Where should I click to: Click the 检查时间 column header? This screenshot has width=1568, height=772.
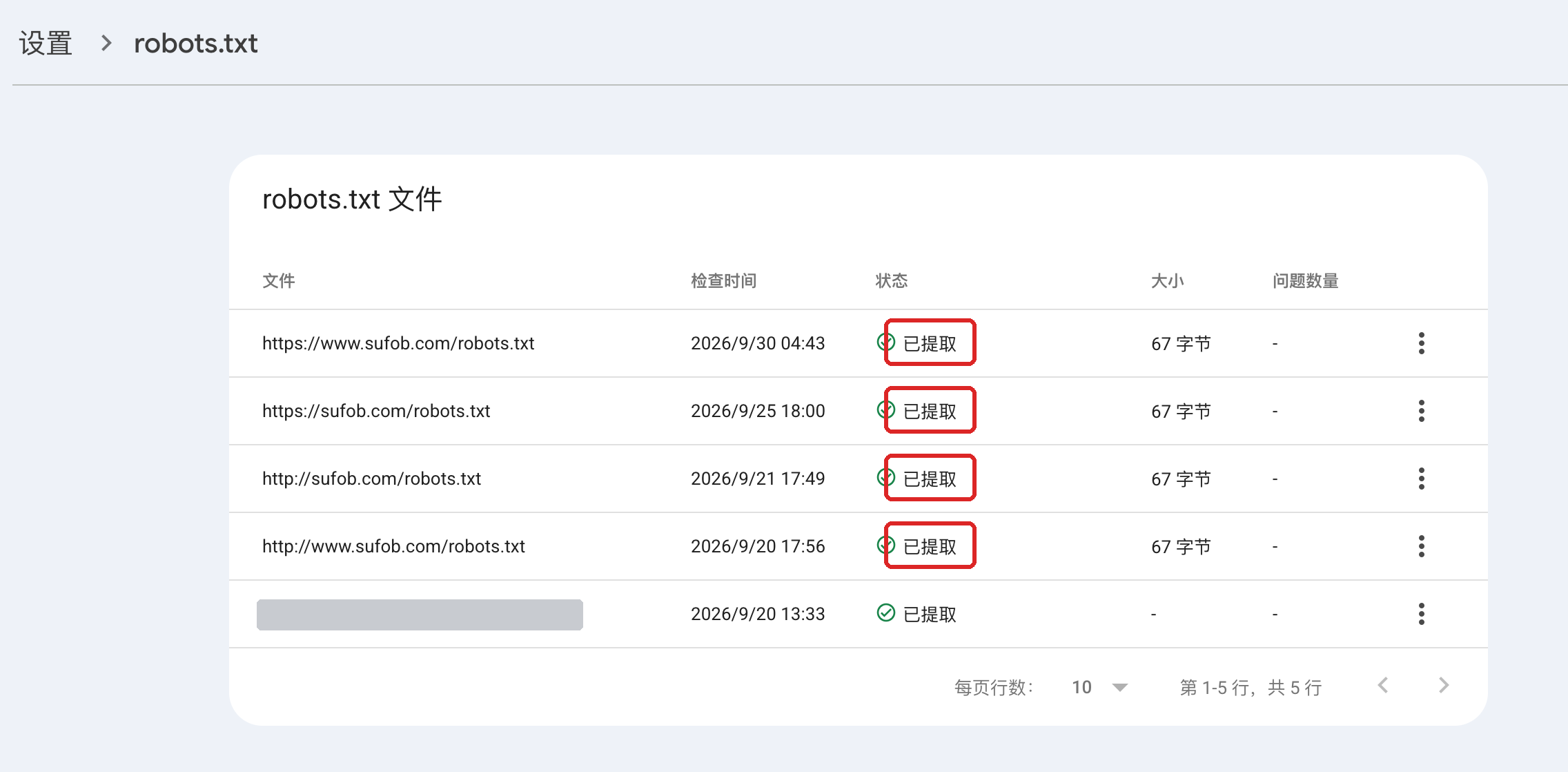point(724,281)
